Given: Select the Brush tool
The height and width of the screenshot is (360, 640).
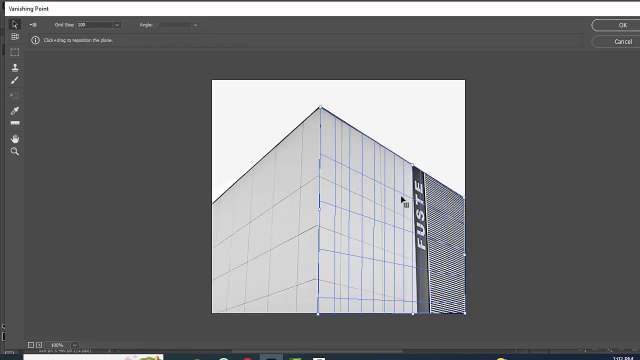Looking at the screenshot, I should coord(15,80).
